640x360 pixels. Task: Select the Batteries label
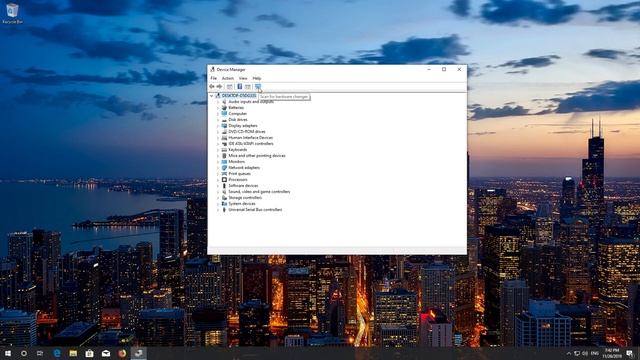coord(236,107)
